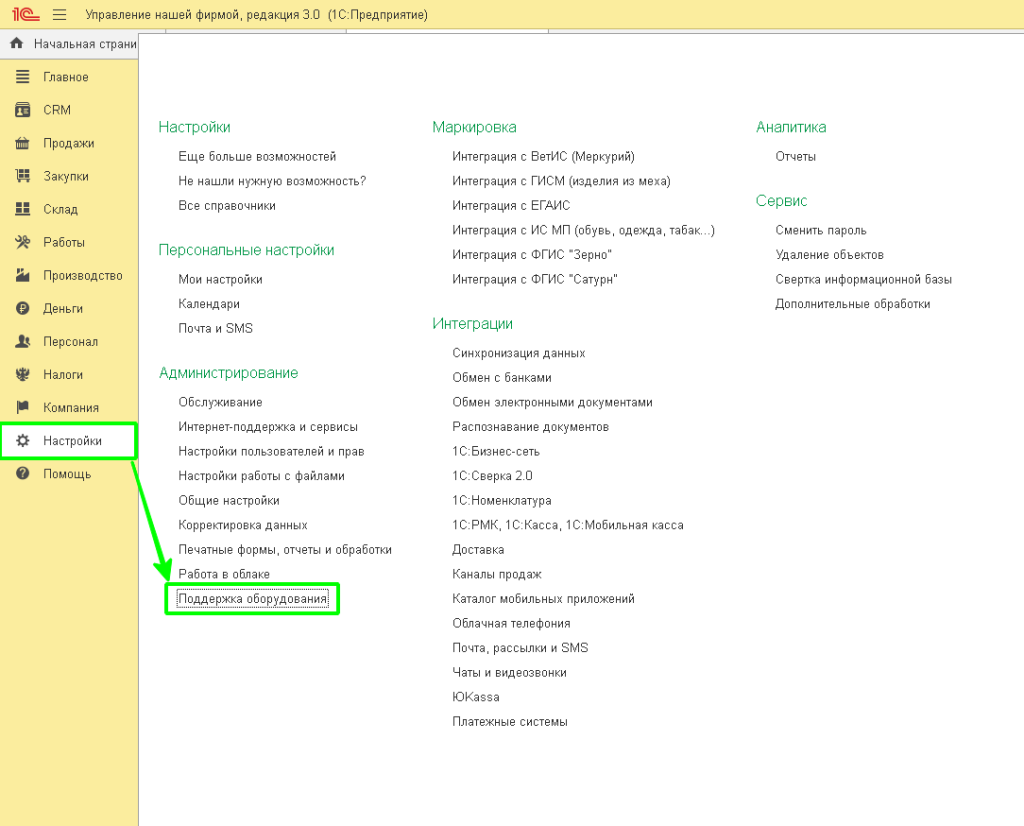Click the home icon on start page tab
1024x826 pixels.
click(x=16, y=44)
